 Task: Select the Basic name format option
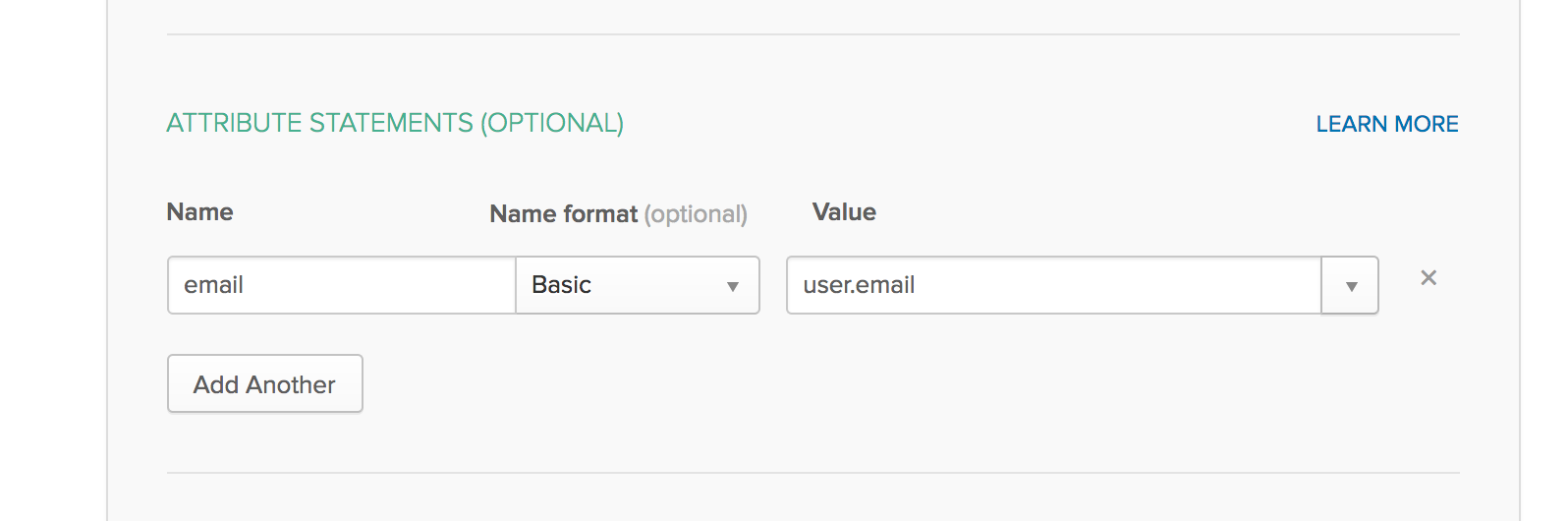click(x=638, y=285)
